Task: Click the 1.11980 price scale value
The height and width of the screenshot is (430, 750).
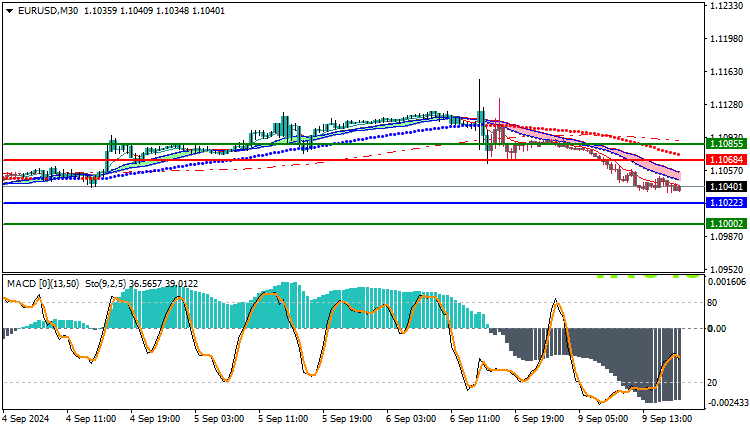Action: tap(727, 39)
